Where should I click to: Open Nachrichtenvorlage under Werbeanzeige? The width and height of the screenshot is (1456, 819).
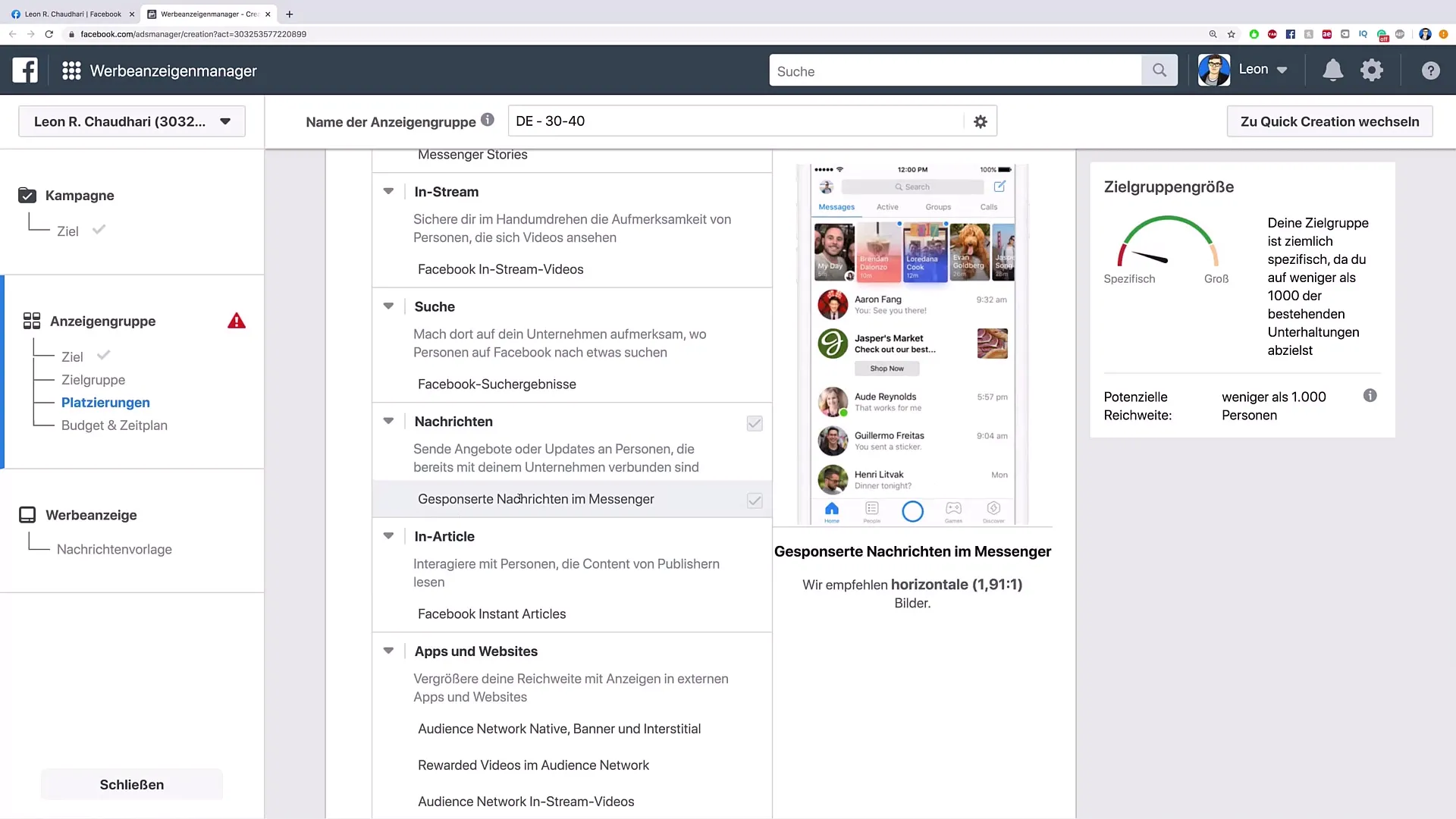click(115, 549)
